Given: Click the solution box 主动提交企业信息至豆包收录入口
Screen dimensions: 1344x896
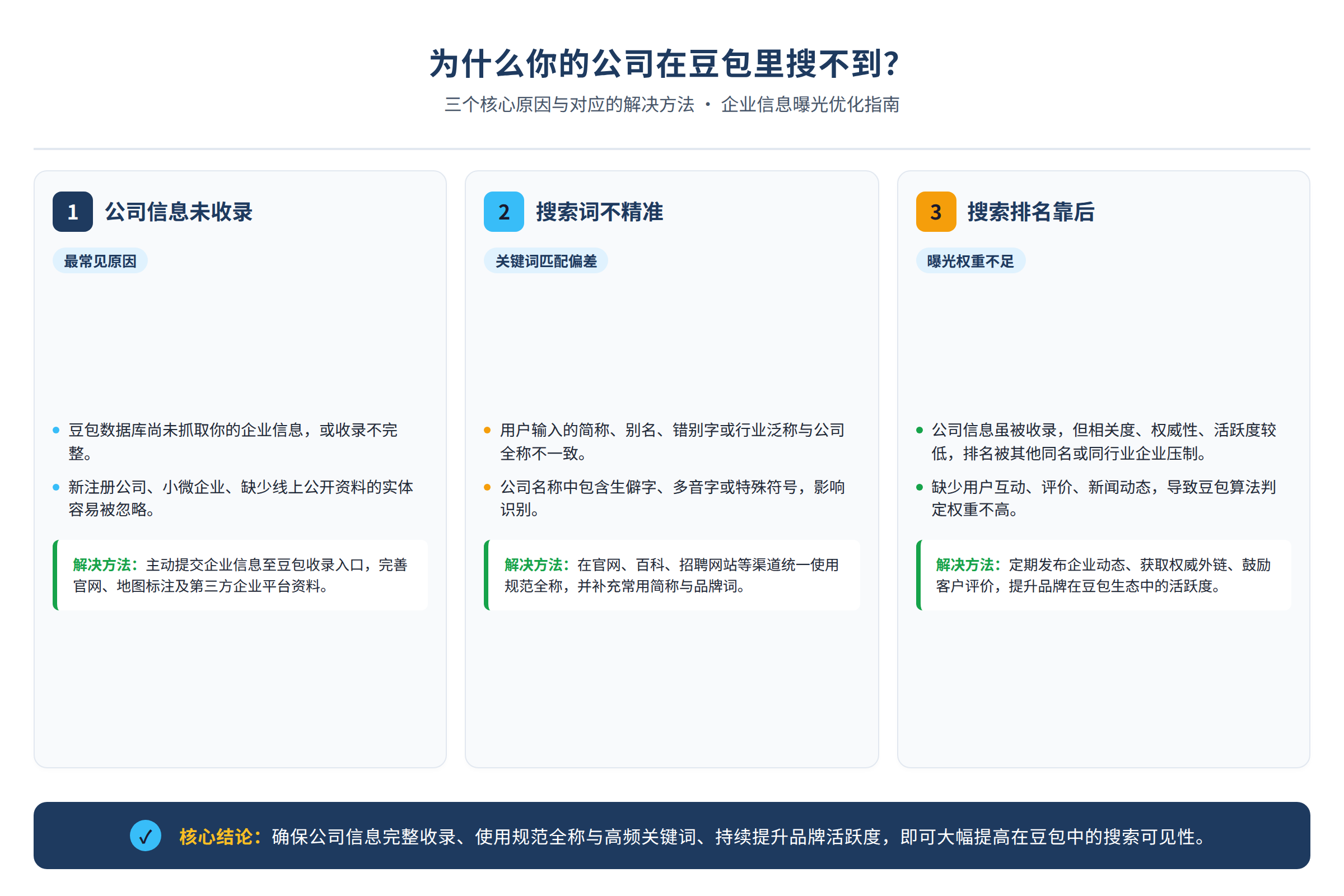Looking at the screenshot, I should (240, 576).
